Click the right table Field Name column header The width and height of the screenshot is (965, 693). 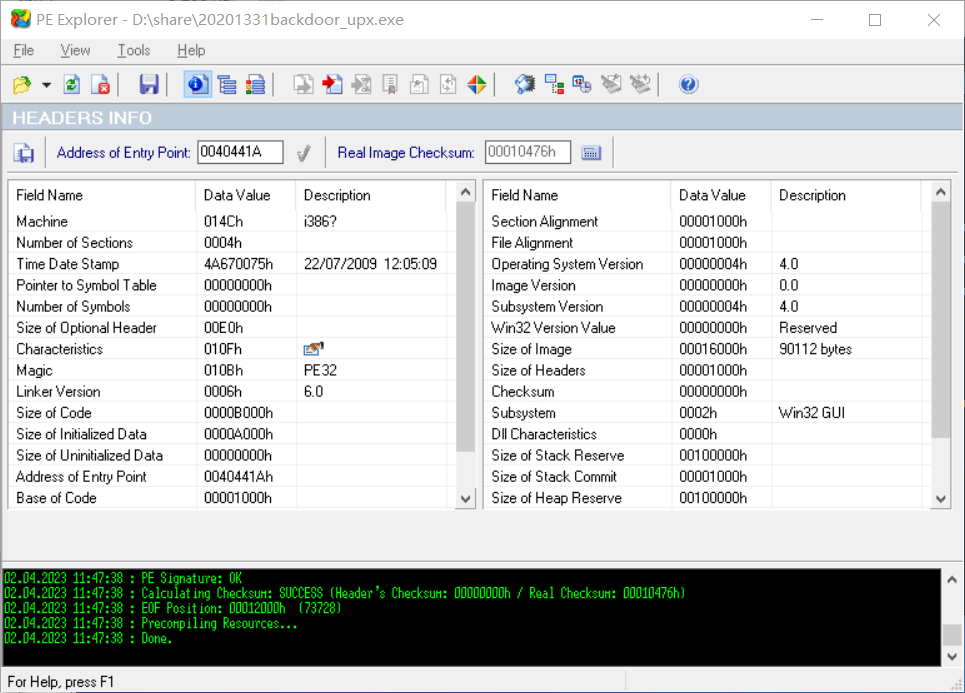coord(577,195)
